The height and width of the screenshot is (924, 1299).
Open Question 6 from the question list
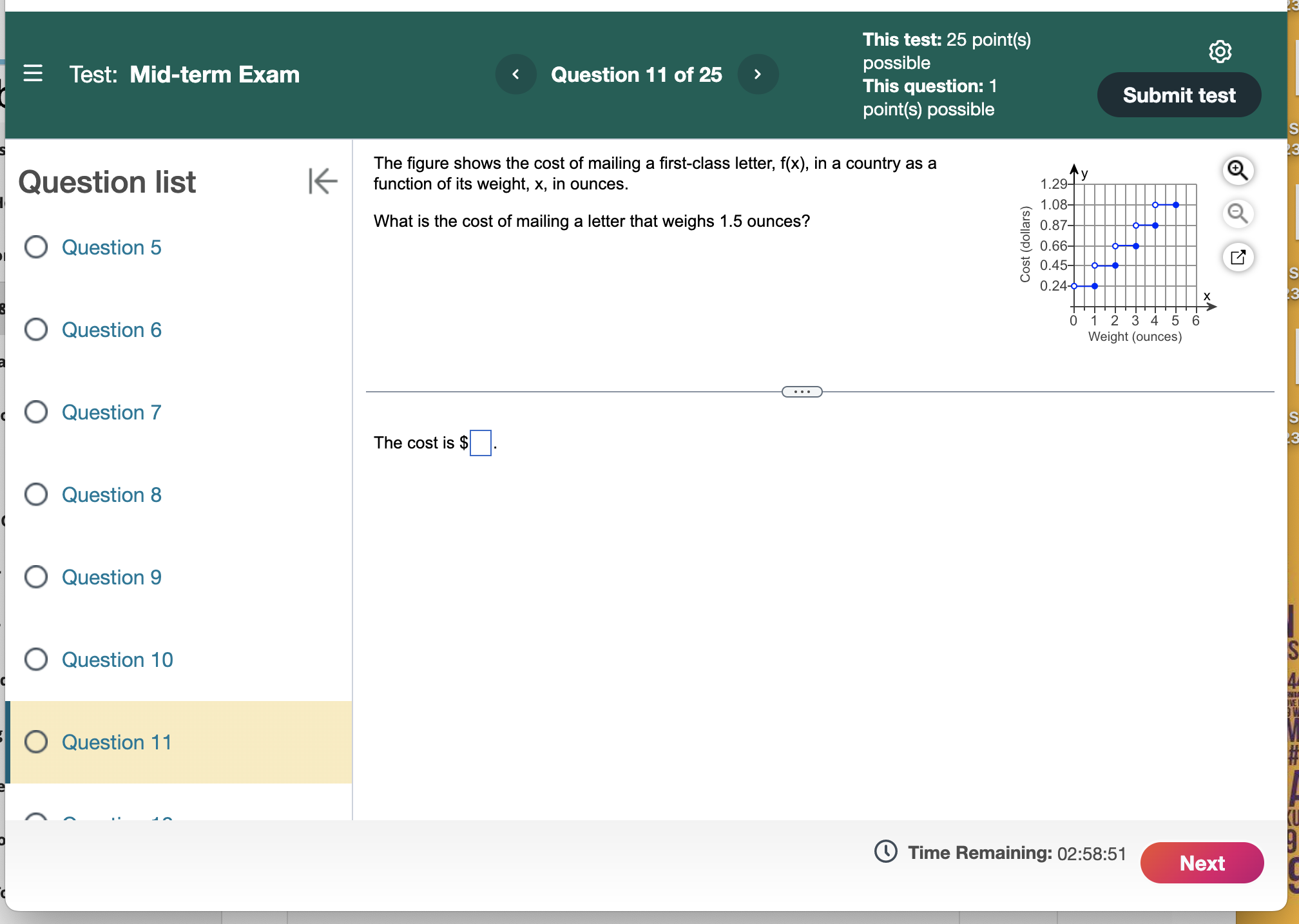coord(111,329)
